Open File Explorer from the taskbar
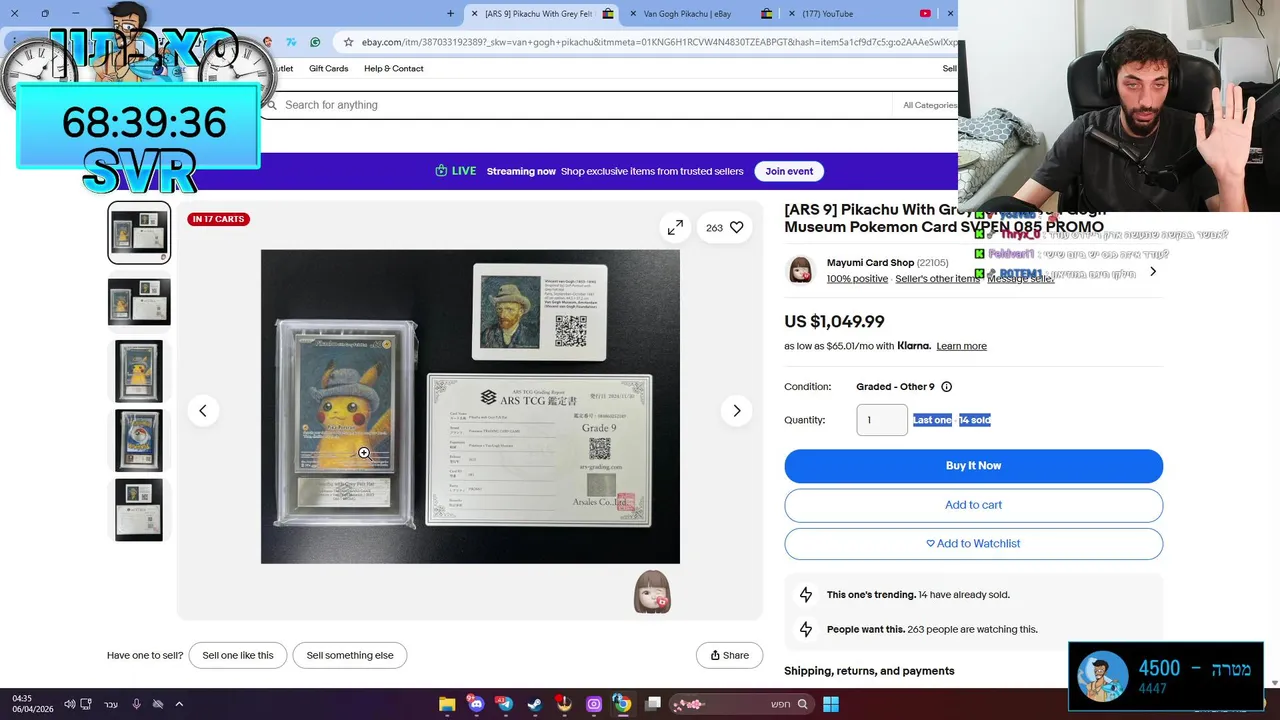The image size is (1280, 720). click(x=447, y=704)
